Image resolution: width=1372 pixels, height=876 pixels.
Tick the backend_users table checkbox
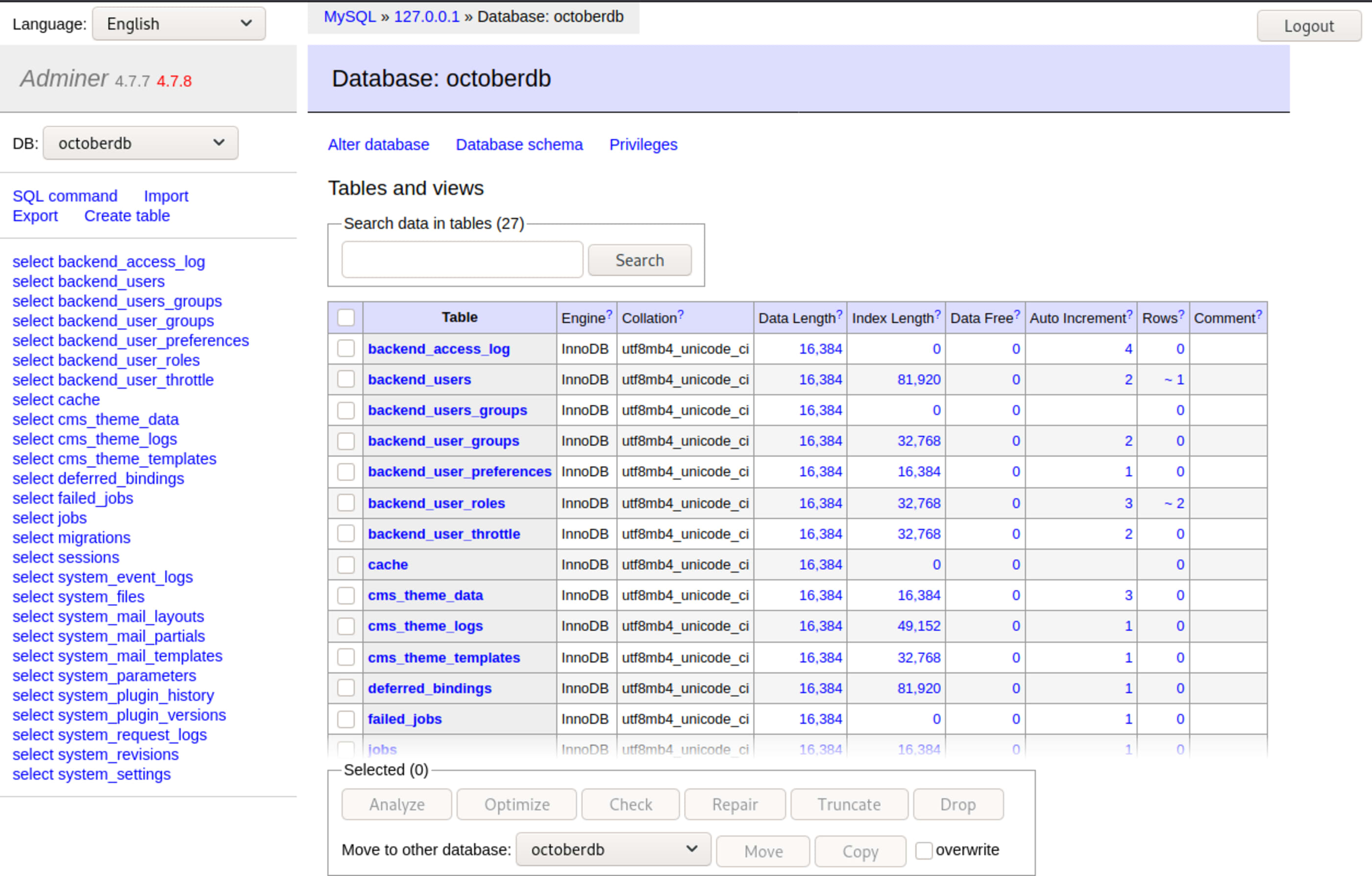pos(346,379)
